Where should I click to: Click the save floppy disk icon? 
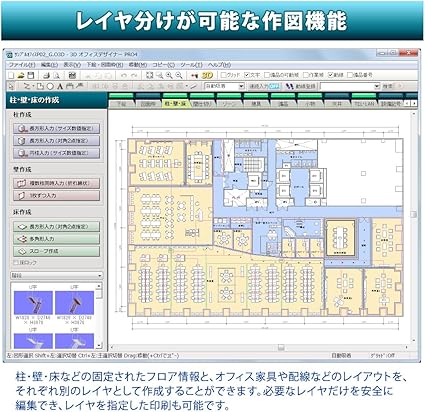[x=31, y=75]
